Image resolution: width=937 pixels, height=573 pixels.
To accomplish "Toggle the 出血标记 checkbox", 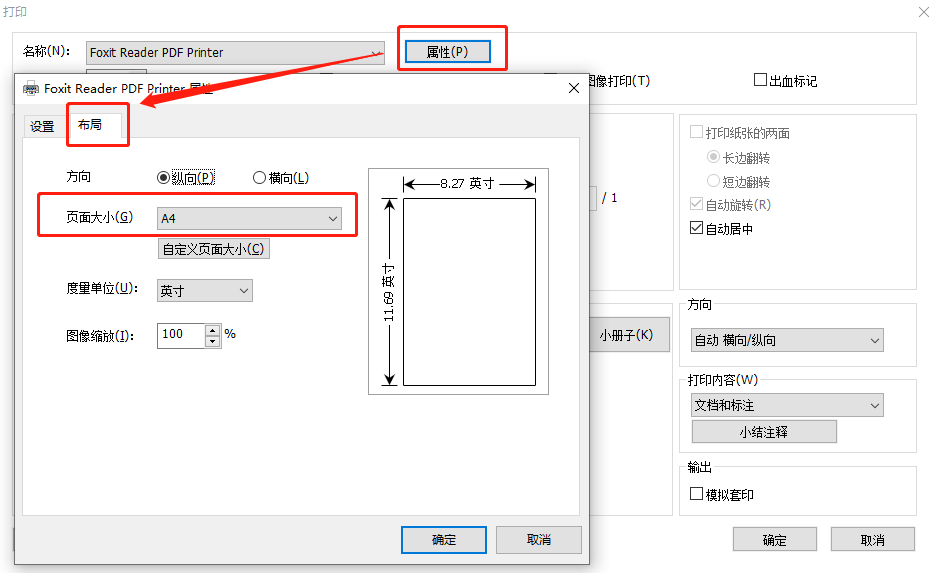I will pyautogui.click(x=760, y=79).
